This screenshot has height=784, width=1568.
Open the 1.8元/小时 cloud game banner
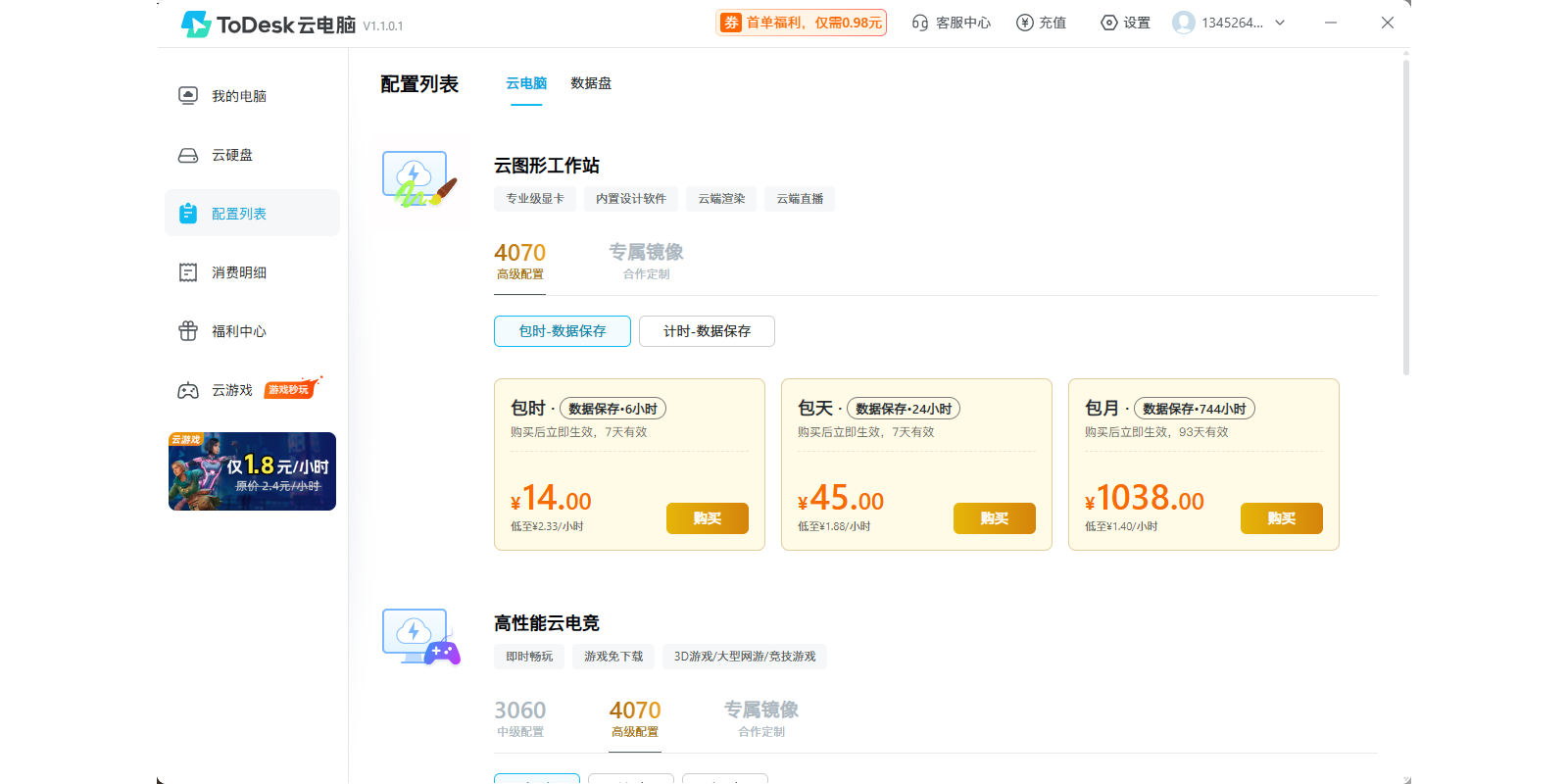click(252, 471)
